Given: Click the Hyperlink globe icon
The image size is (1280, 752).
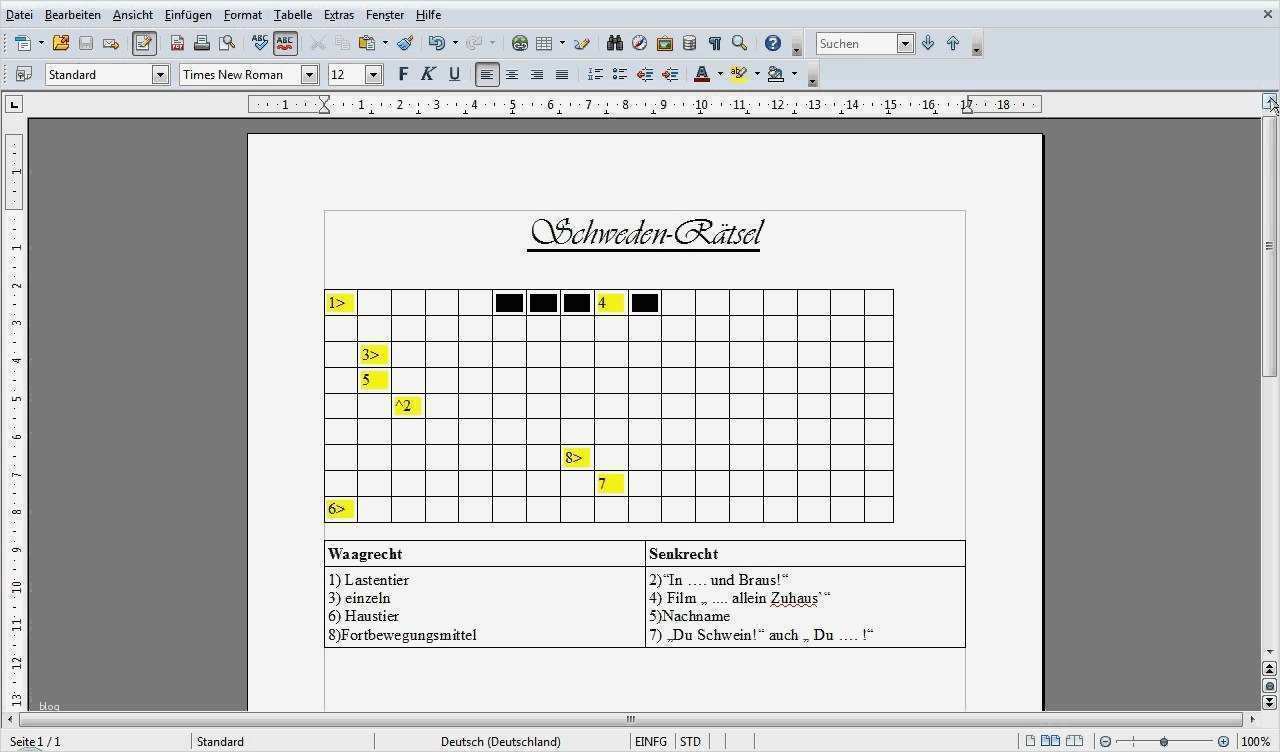Looking at the screenshot, I should tap(519, 43).
